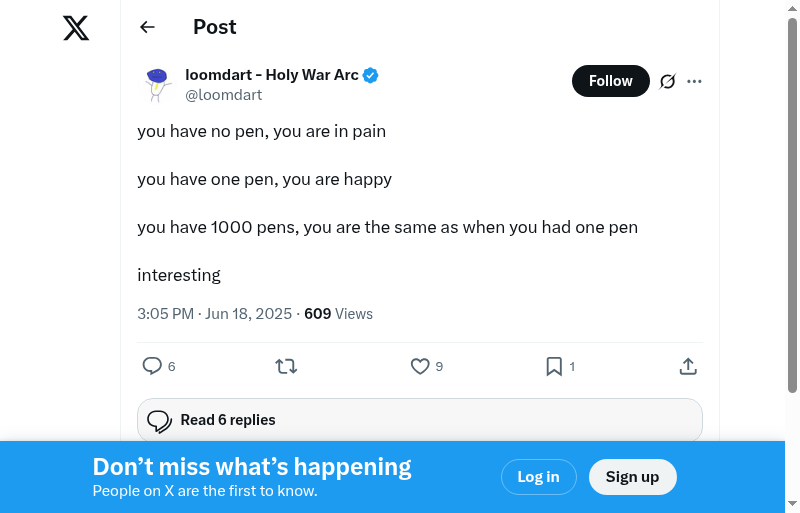800x513 pixels.
Task: Click the 609 Views count
Action: 338,314
